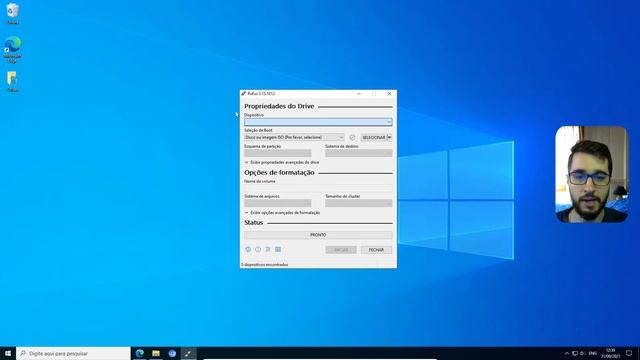Open Rufus language settings globe icon
This screenshot has width=640, height=360.
248,249
